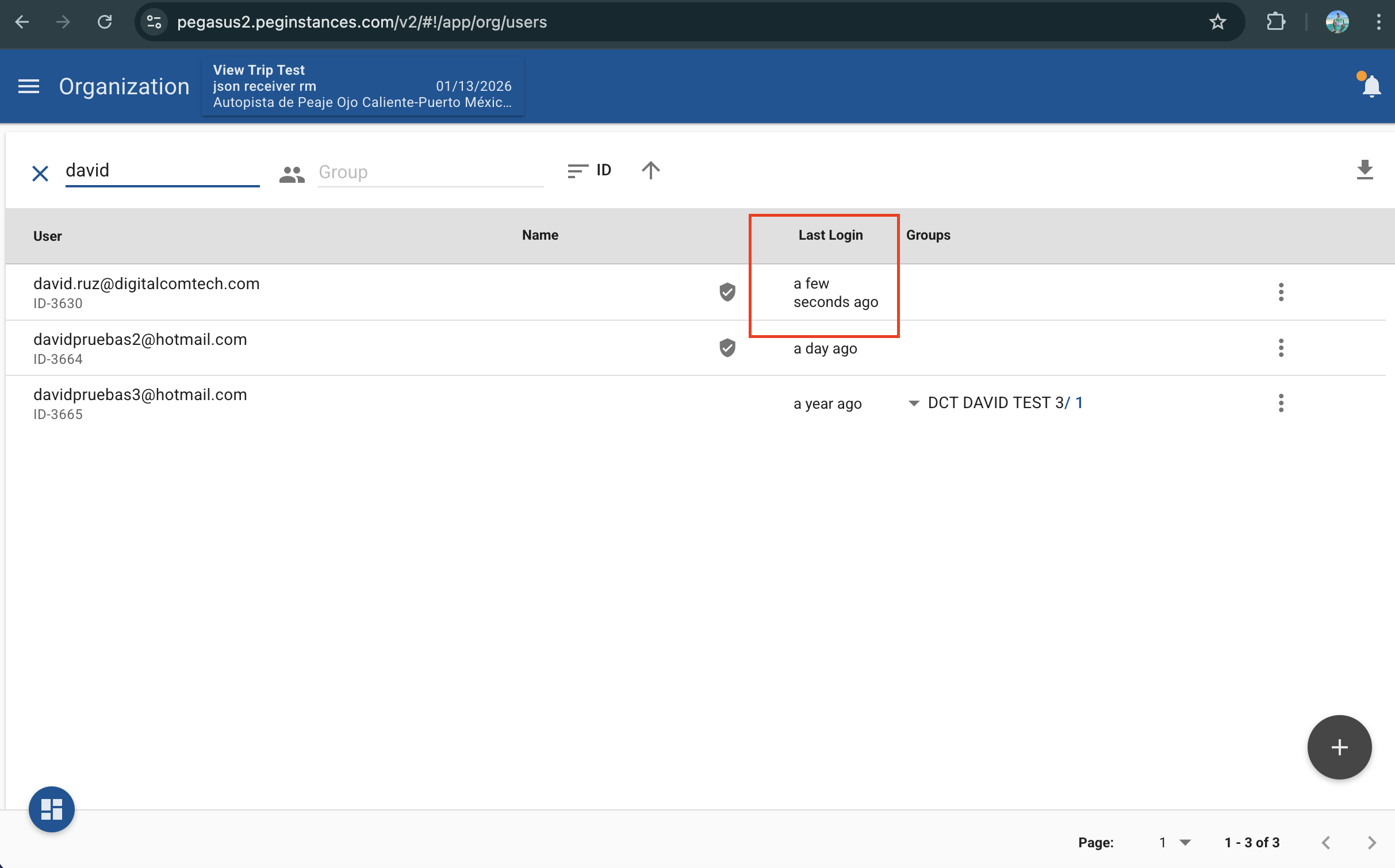Click the notifications bell icon

pyautogui.click(x=1371, y=86)
